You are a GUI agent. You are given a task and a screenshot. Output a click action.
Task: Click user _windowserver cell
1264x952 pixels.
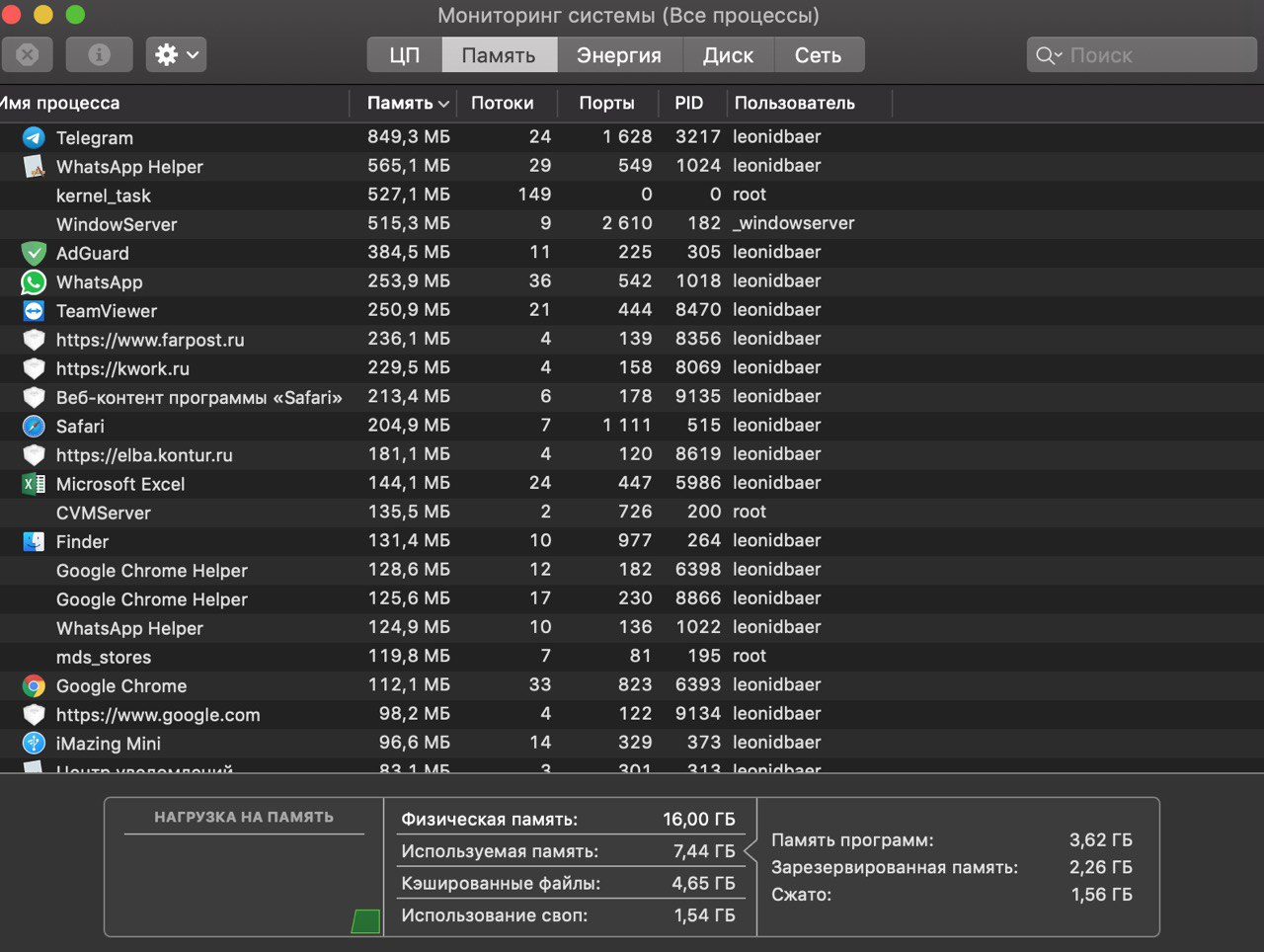tap(794, 223)
